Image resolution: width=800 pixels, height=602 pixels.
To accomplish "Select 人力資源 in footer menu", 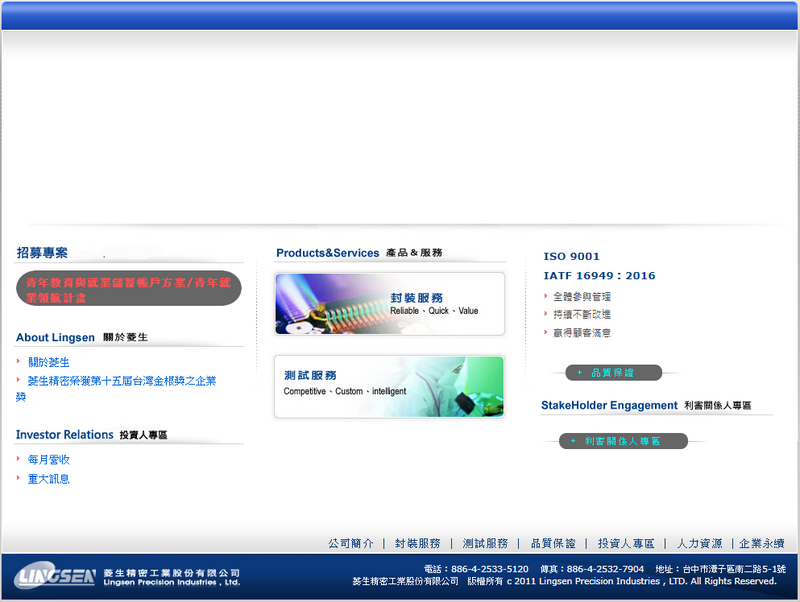I will [x=699, y=543].
